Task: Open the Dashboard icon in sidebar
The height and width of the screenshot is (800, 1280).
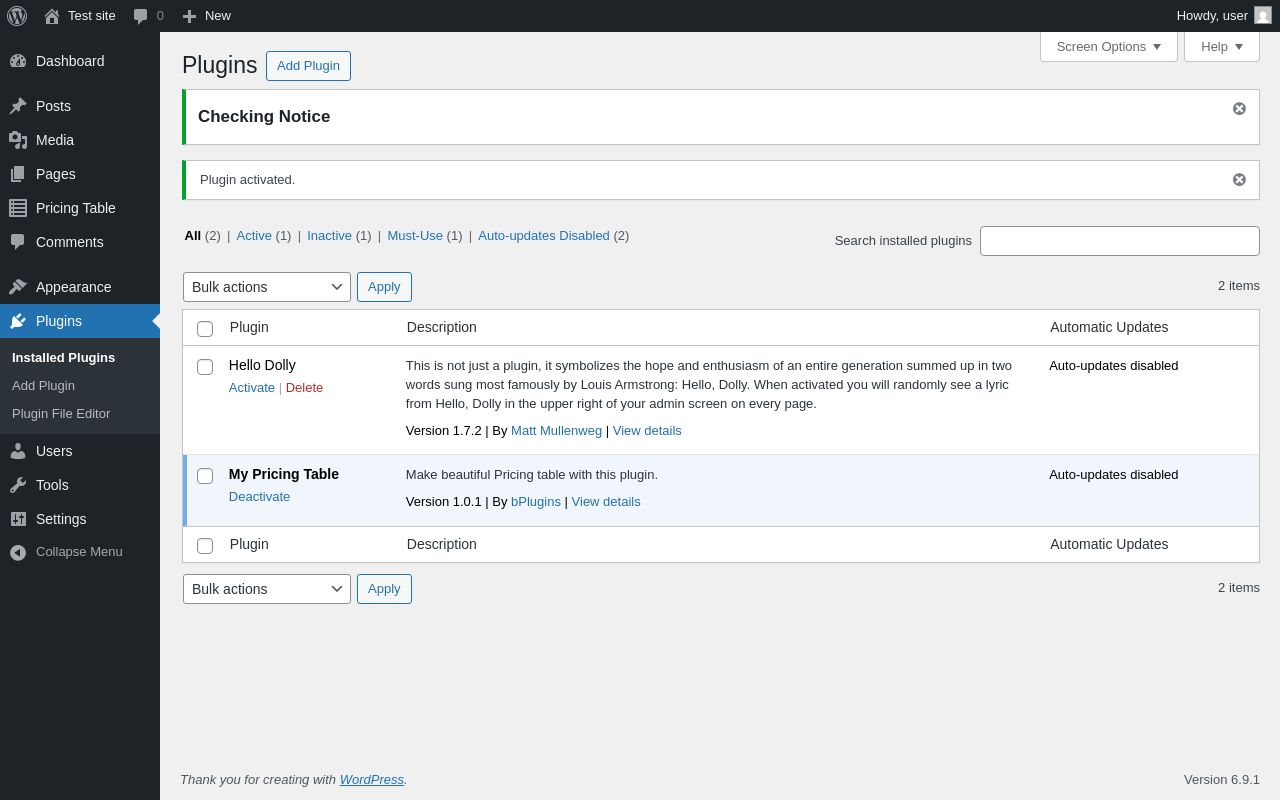Action: [x=18, y=61]
